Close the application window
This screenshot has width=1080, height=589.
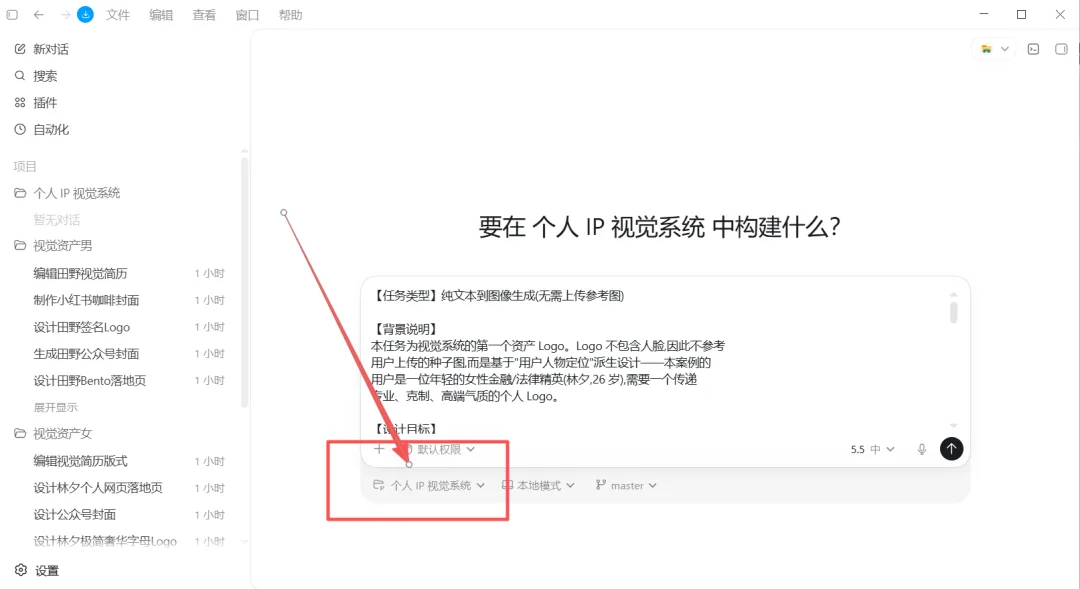click(1060, 14)
